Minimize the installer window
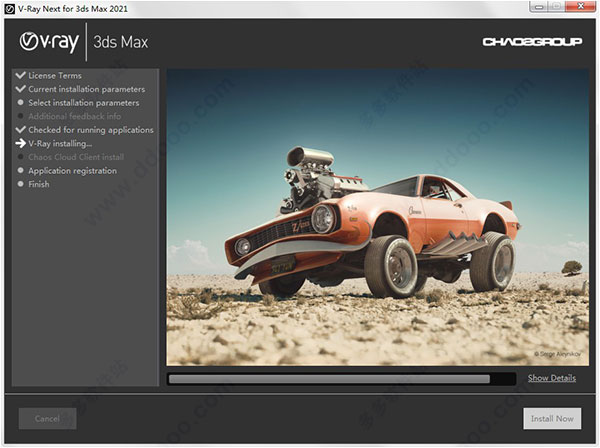This screenshot has height=448, width=600. click(539, 6)
